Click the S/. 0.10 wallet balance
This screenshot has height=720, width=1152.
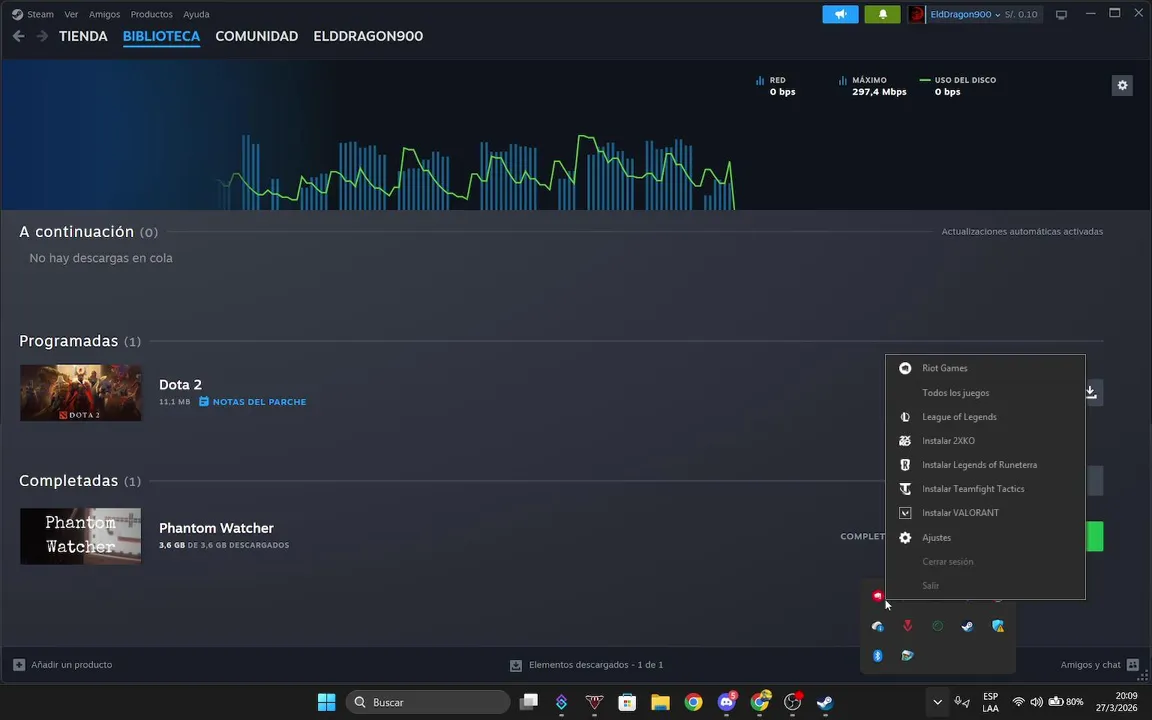[x=1021, y=15]
